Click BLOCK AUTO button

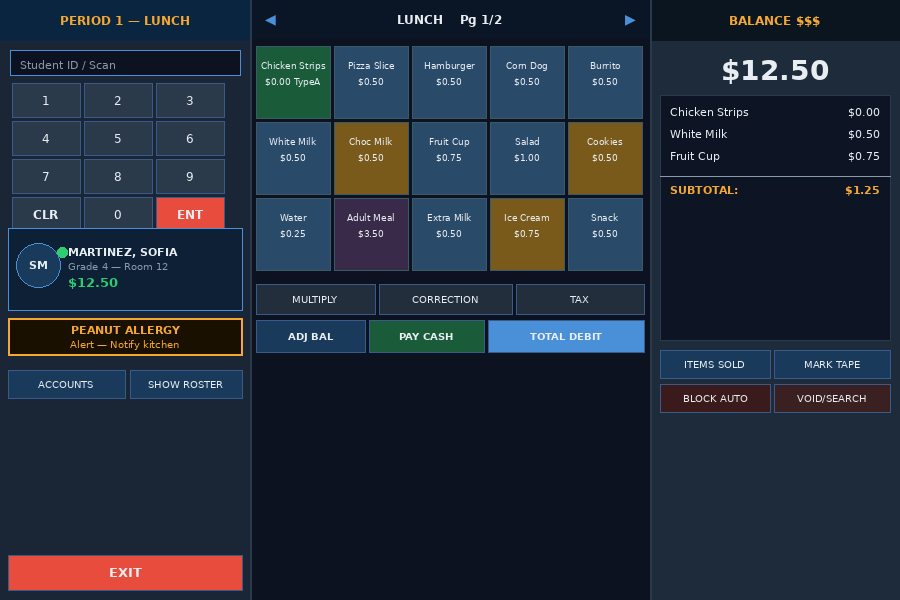point(715,398)
